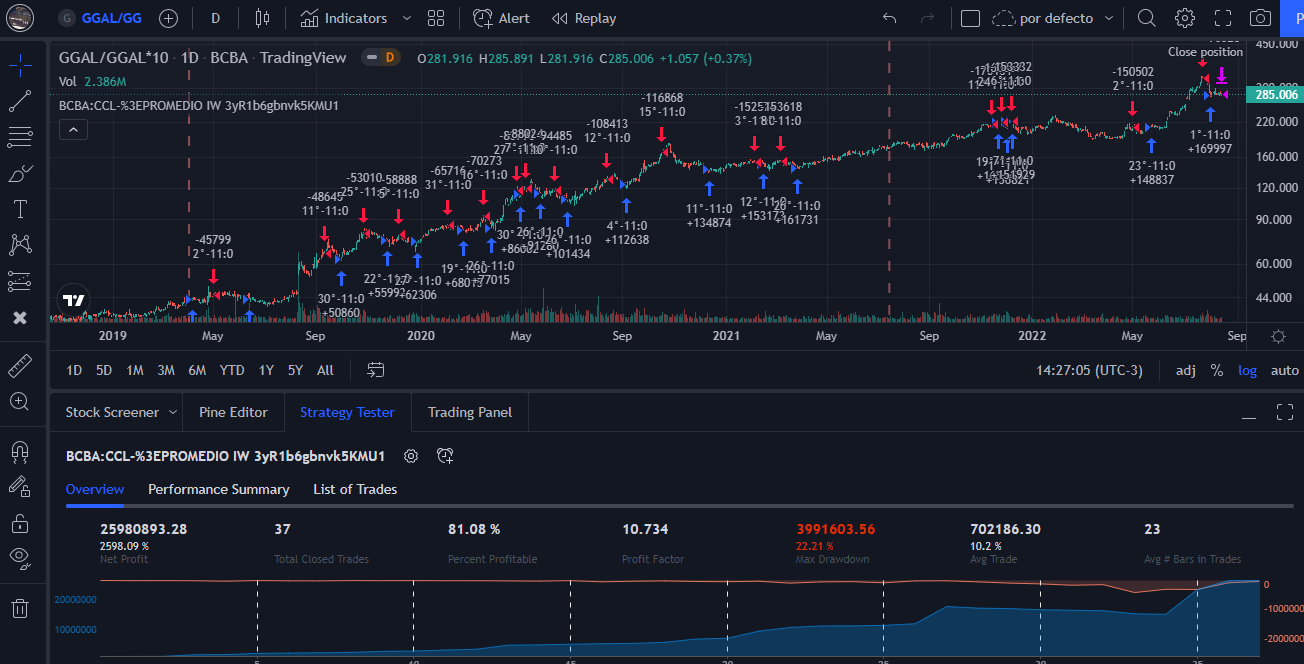
Task: Collapse the indicator legend with chevron button
Action: pos(71,128)
